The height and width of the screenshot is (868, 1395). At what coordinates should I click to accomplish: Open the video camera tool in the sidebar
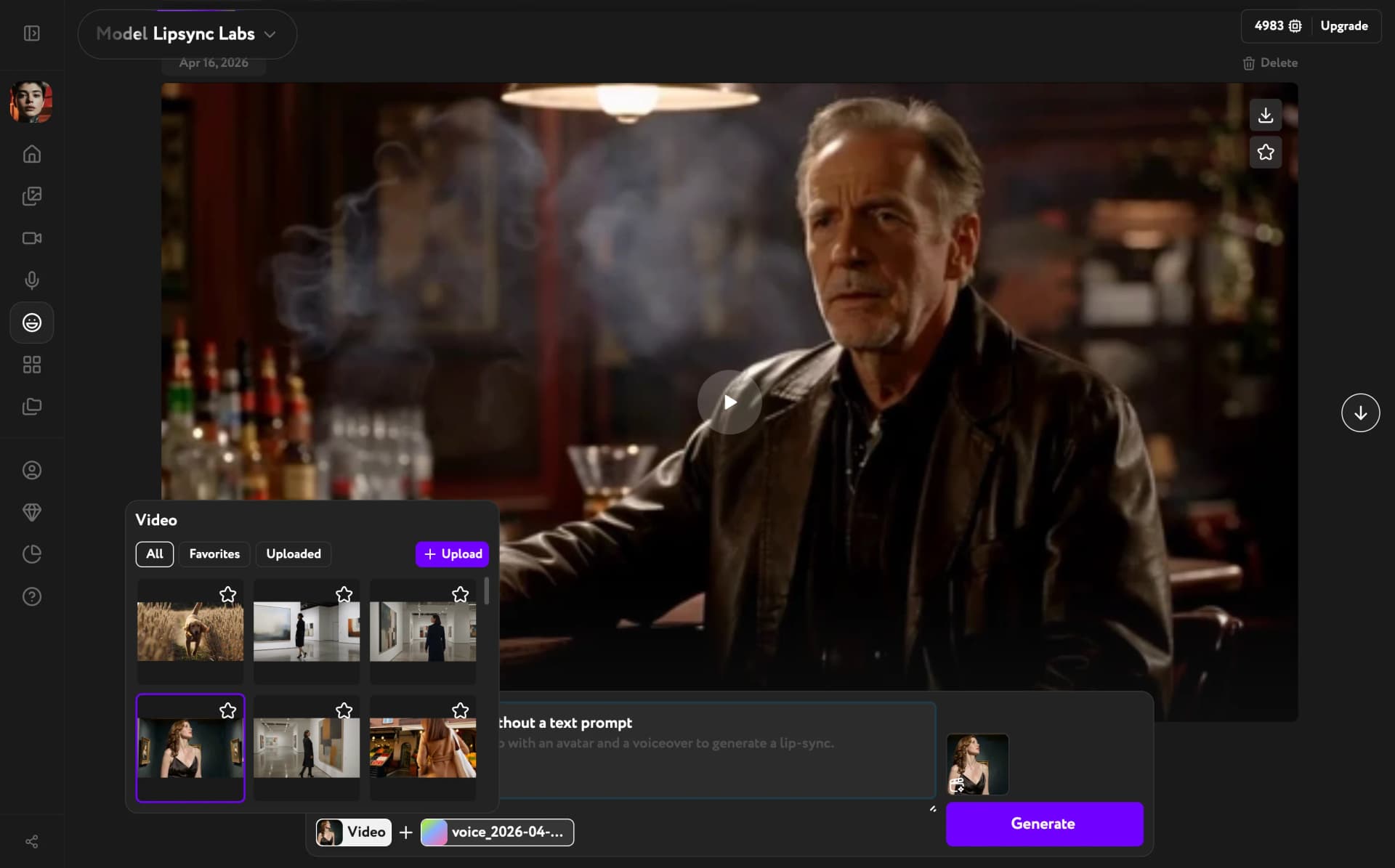pos(31,238)
